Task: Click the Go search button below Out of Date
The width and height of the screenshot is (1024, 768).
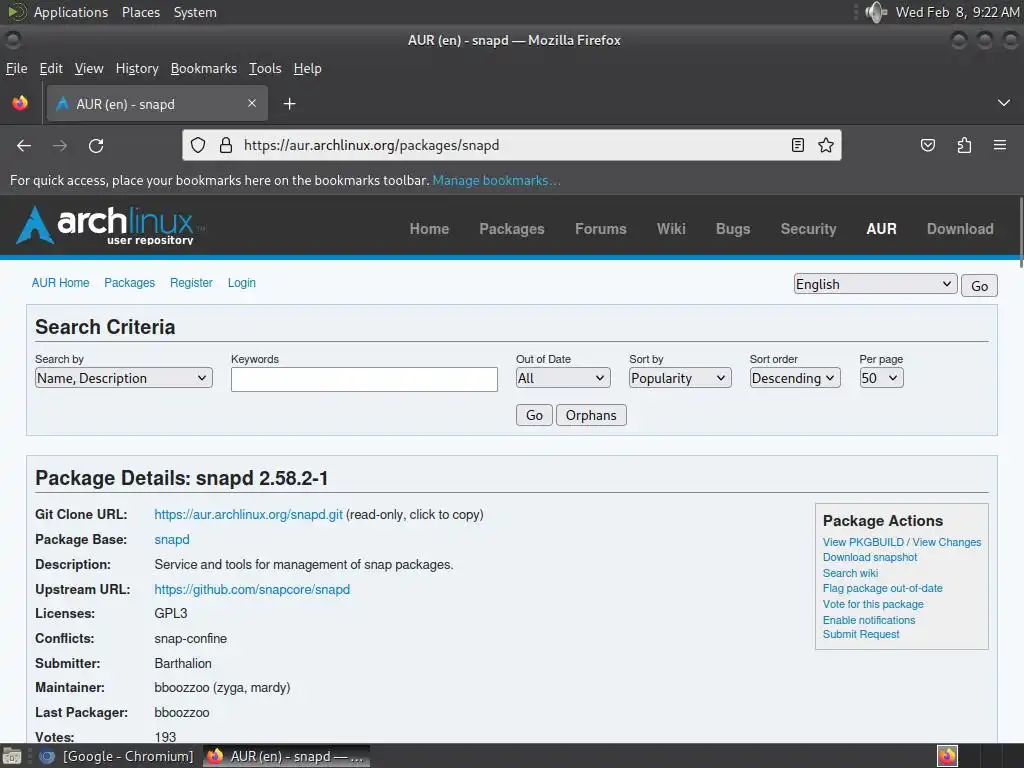Action: tap(534, 415)
